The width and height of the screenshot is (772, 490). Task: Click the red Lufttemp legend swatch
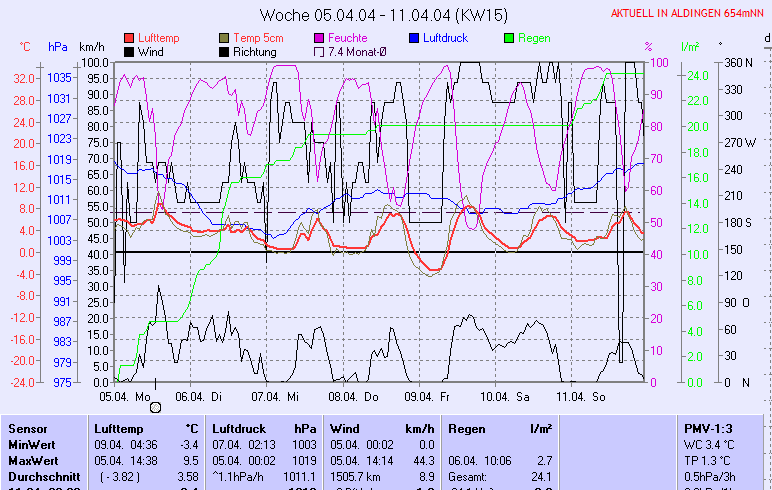click(x=129, y=38)
